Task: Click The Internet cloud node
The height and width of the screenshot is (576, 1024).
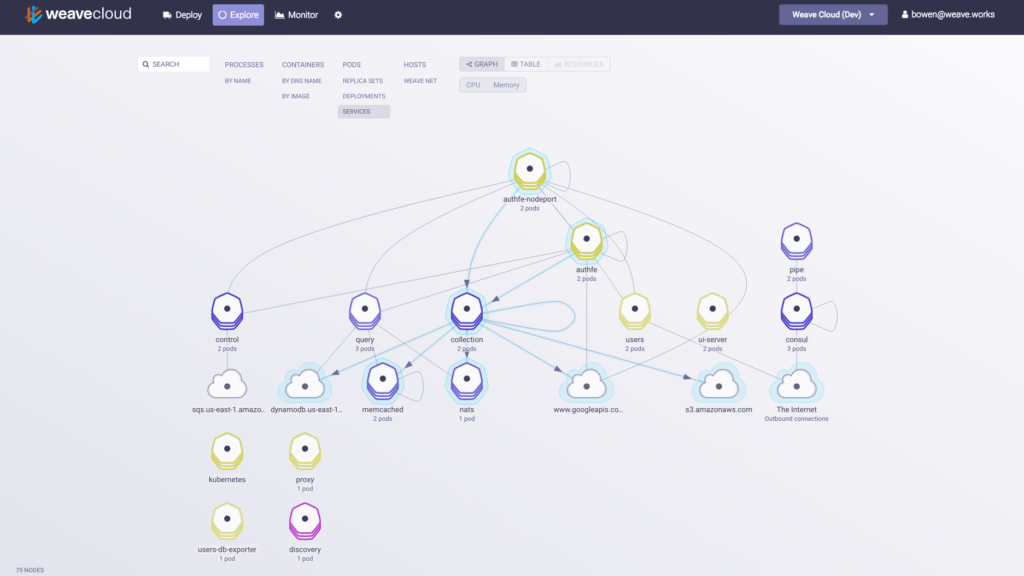Action: point(796,385)
